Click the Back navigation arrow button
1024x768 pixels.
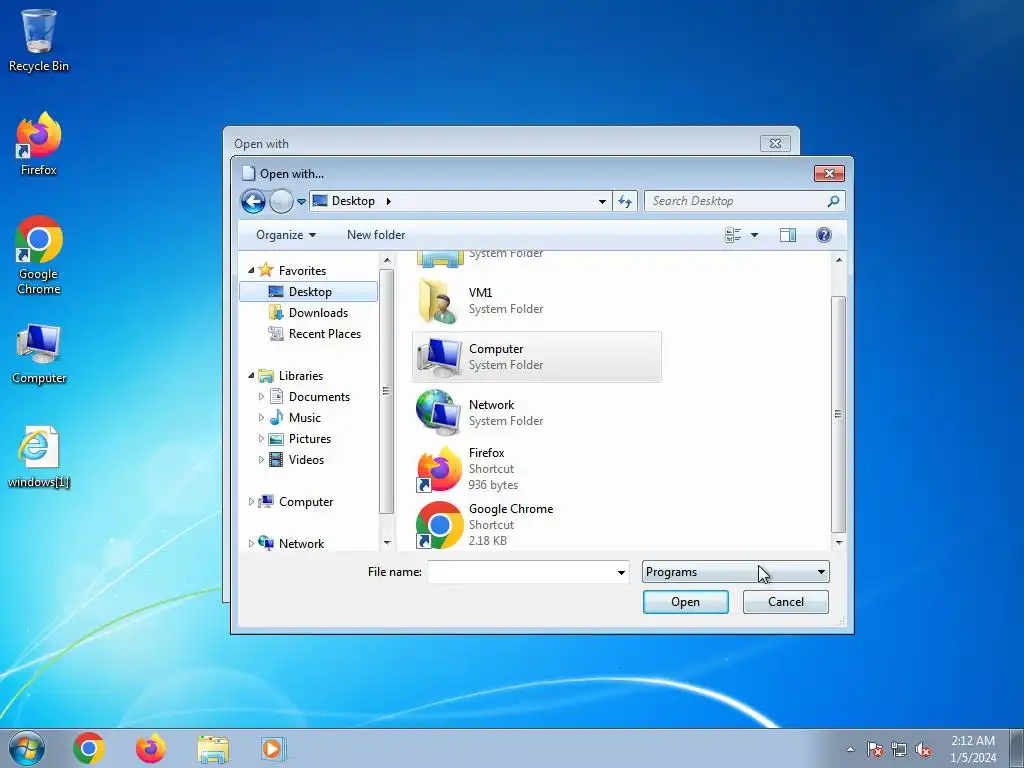pos(253,201)
